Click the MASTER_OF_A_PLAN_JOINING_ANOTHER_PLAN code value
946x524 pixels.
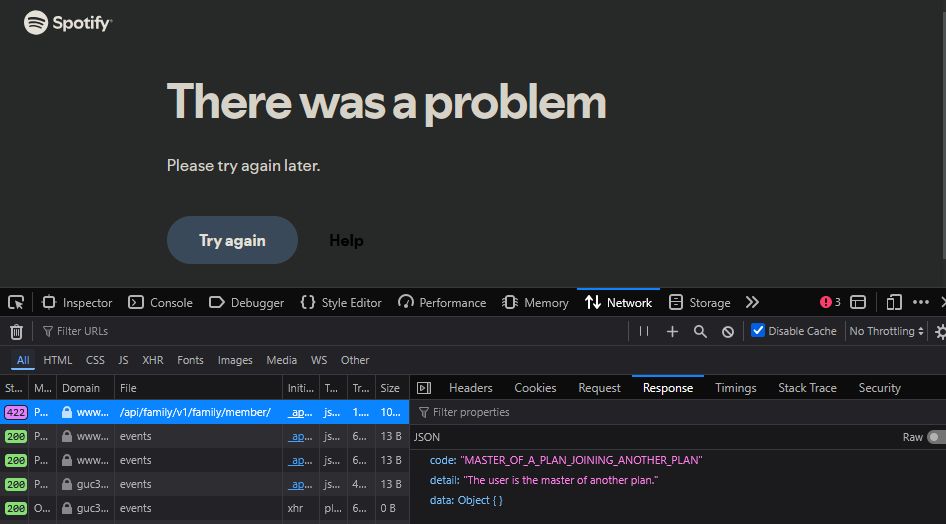(581, 460)
